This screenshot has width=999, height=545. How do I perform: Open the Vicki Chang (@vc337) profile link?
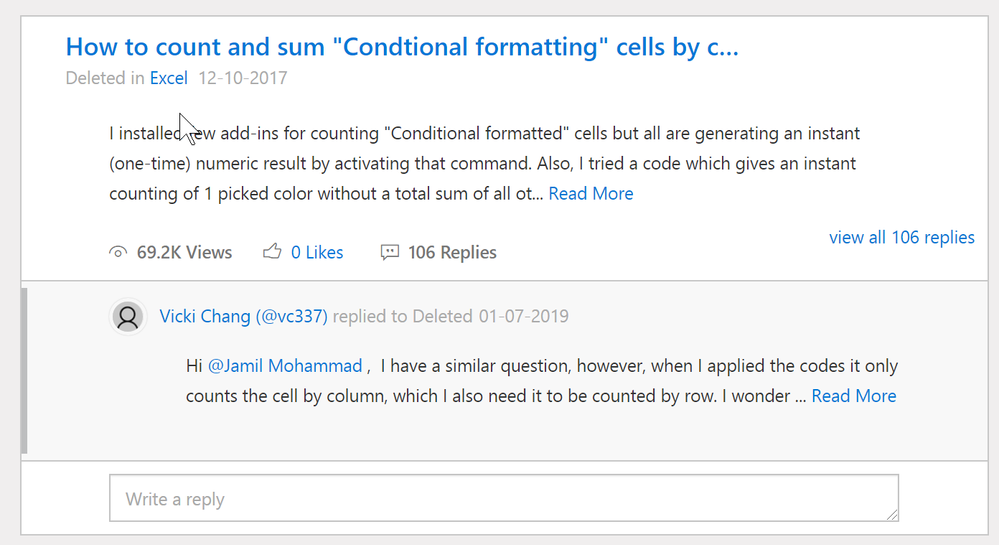tap(243, 317)
